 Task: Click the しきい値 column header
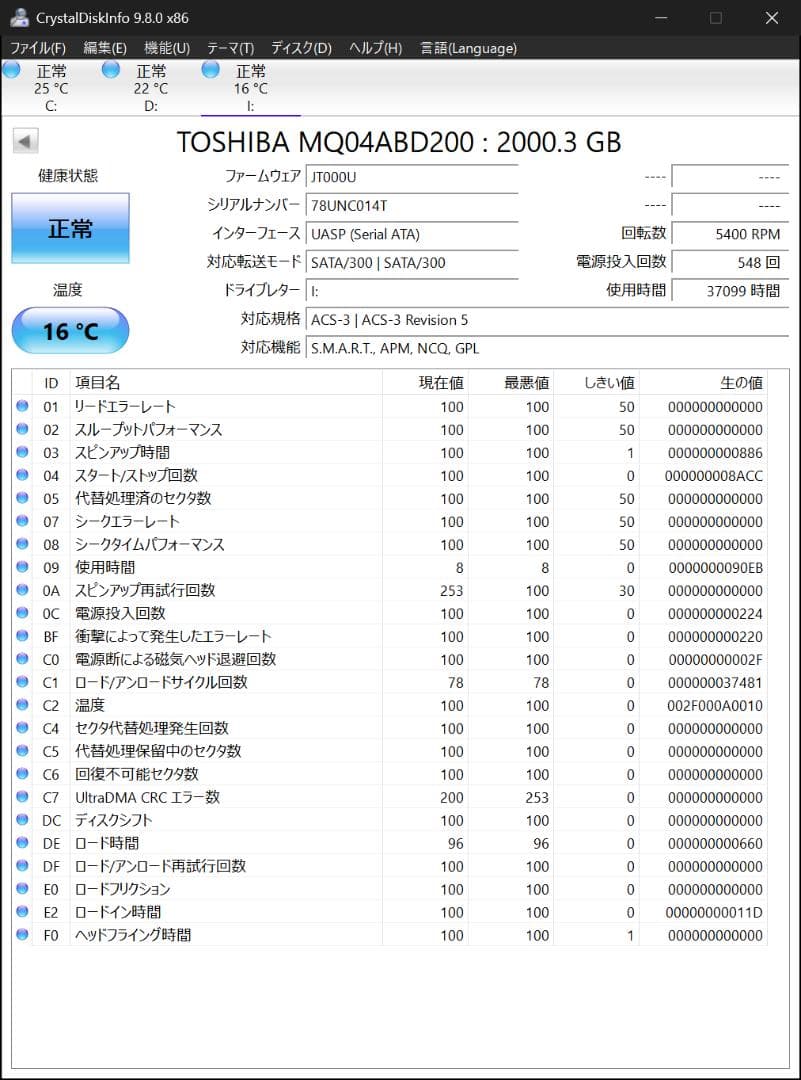tap(596, 382)
